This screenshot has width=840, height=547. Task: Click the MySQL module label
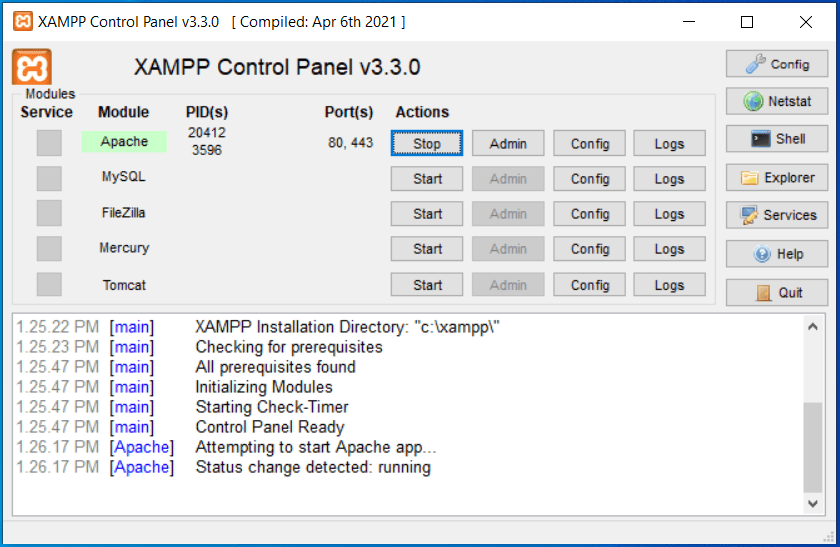tap(124, 177)
